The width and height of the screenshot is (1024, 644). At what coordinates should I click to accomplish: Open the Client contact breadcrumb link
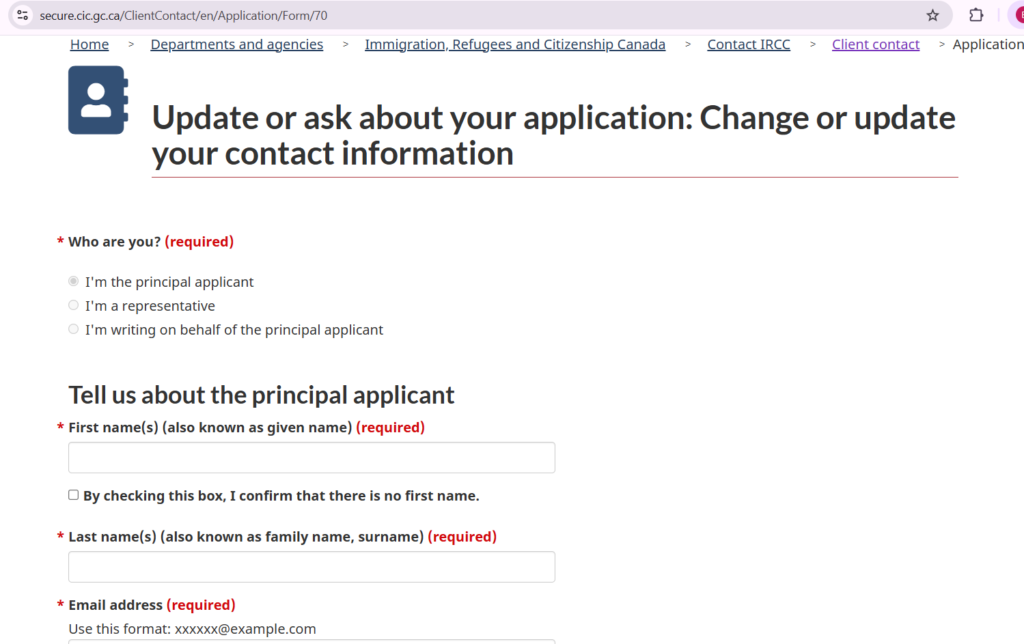[875, 44]
